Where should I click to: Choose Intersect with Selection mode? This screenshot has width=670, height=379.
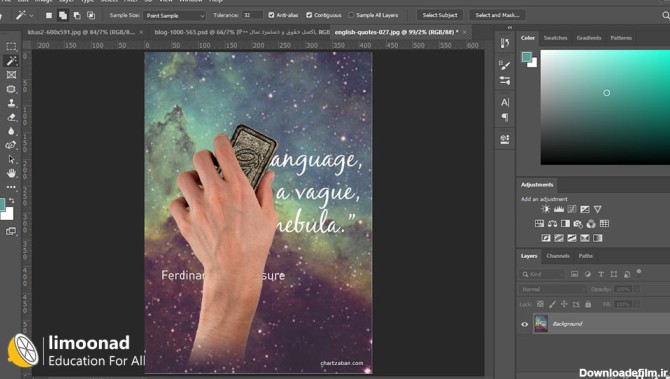pos(91,15)
